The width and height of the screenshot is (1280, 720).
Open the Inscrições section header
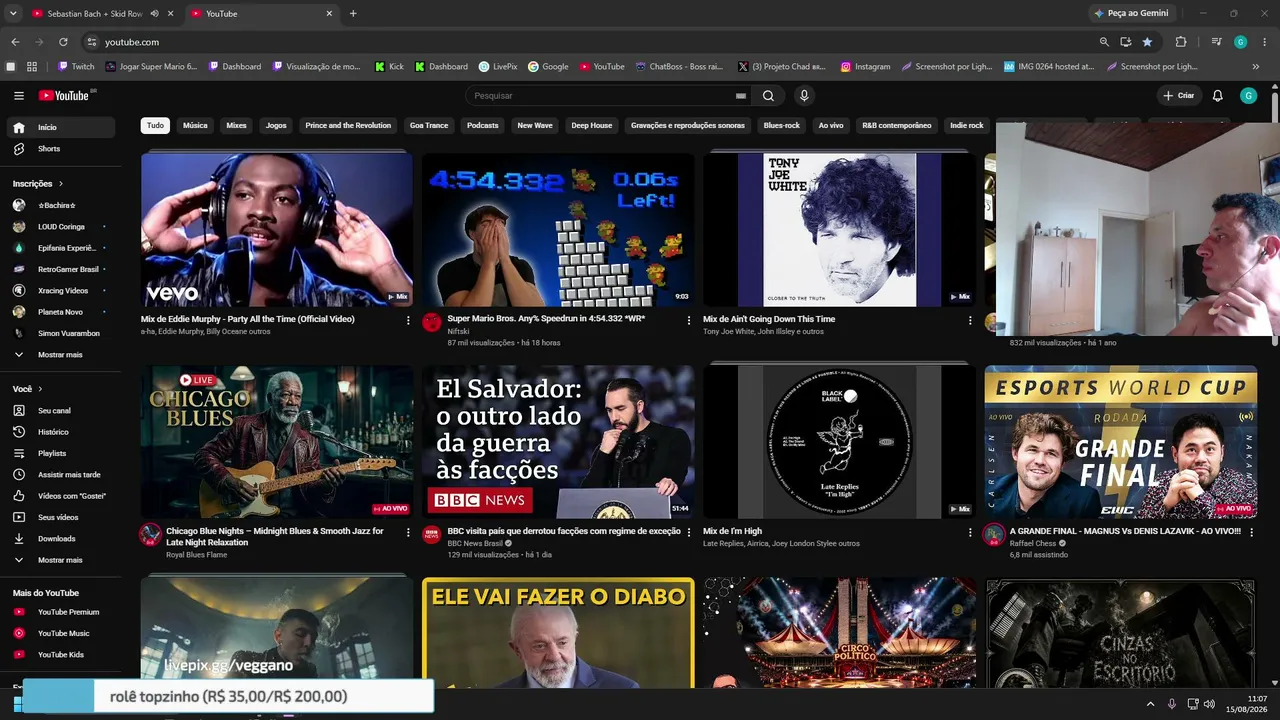point(38,184)
